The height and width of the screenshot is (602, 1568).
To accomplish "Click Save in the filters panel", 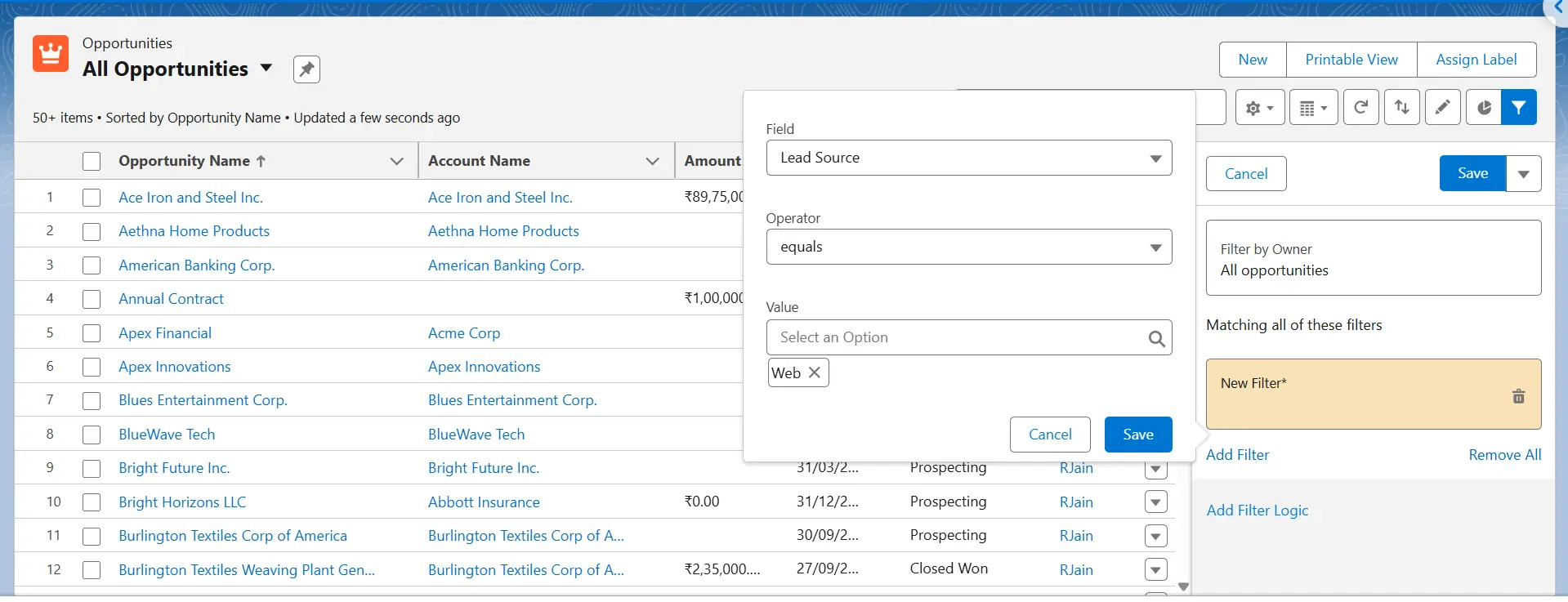I will [1472, 173].
